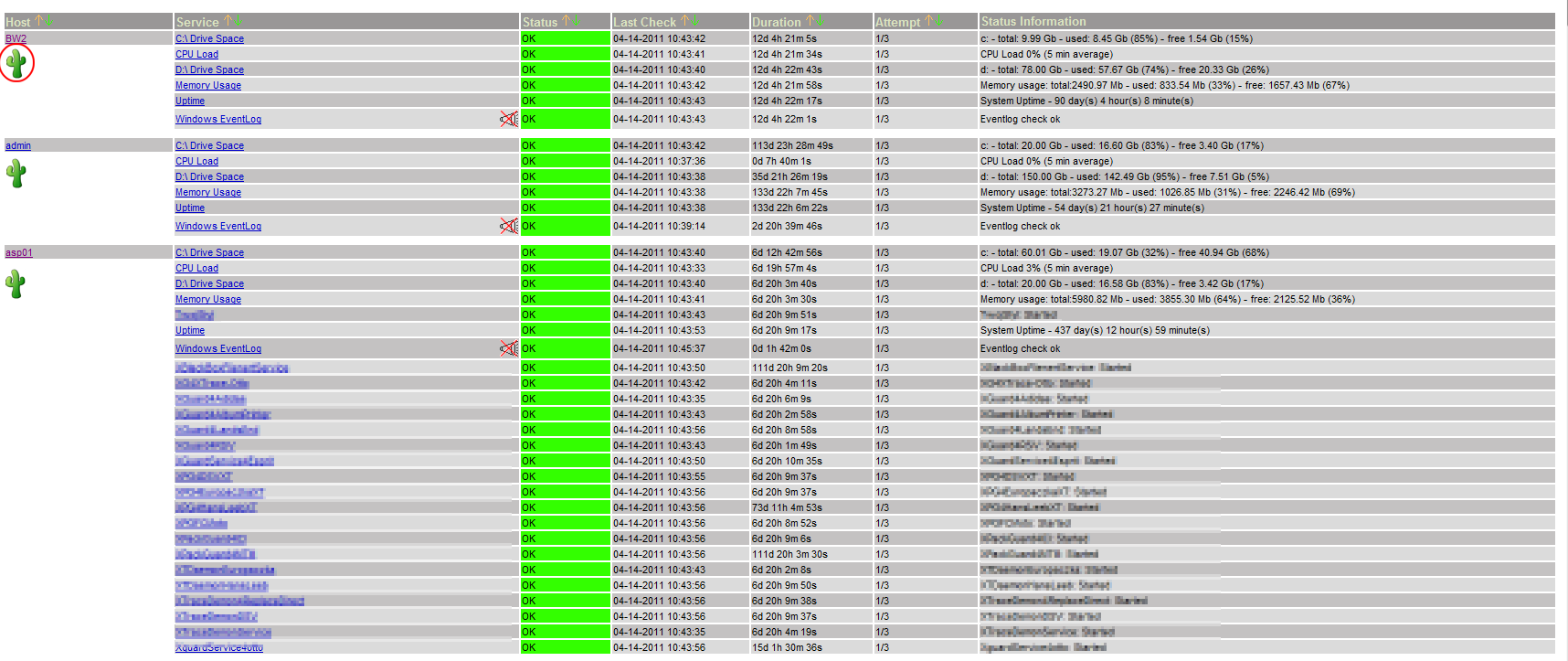Open the cactus icon for the admin host
The height and width of the screenshot is (661, 1568).
[16, 174]
